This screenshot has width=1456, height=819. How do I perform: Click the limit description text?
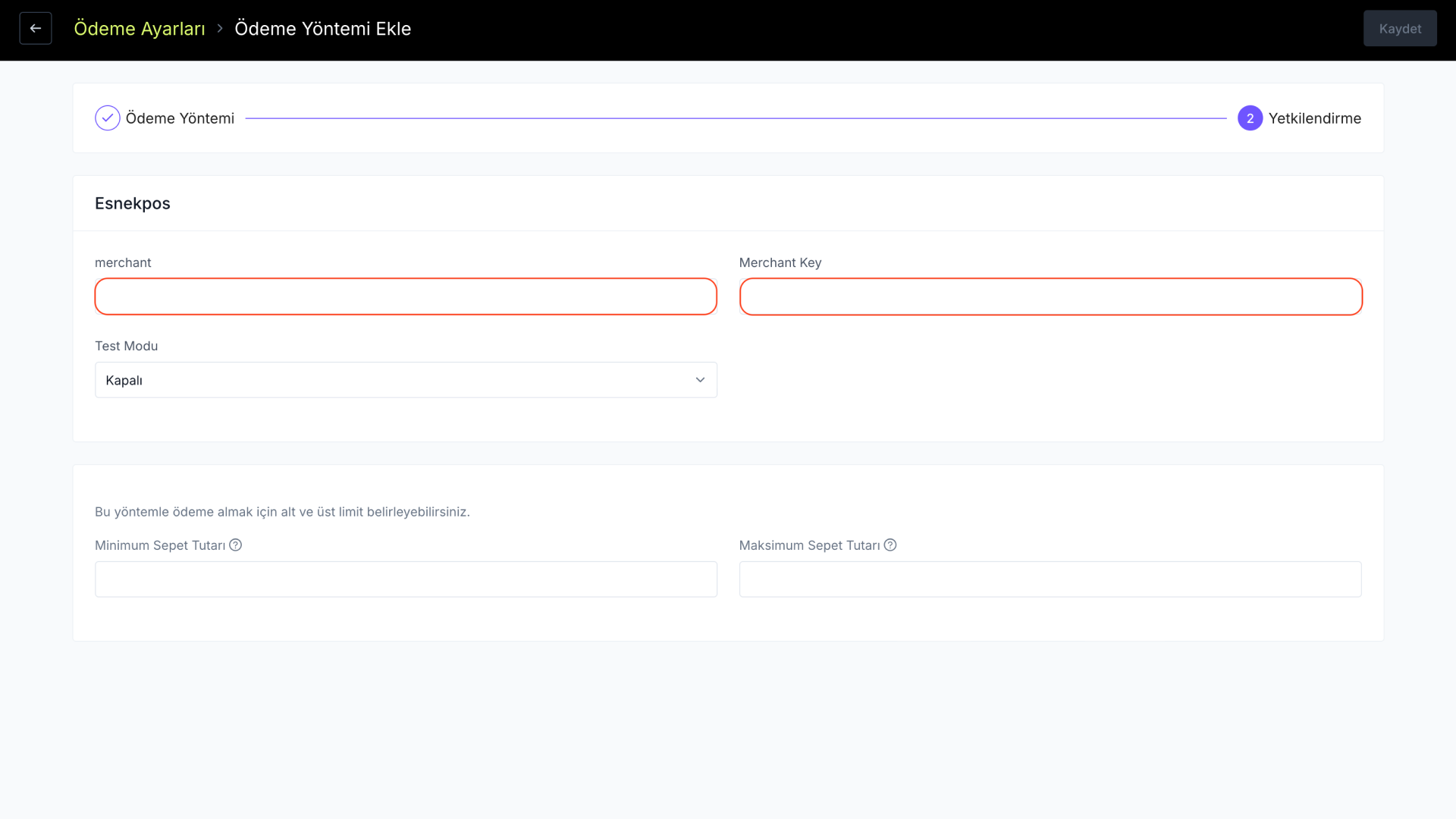[x=282, y=512]
